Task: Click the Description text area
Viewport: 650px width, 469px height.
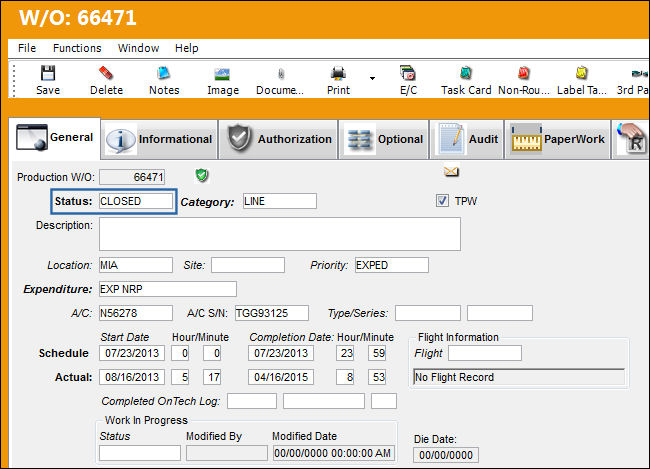Action: coord(280,234)
